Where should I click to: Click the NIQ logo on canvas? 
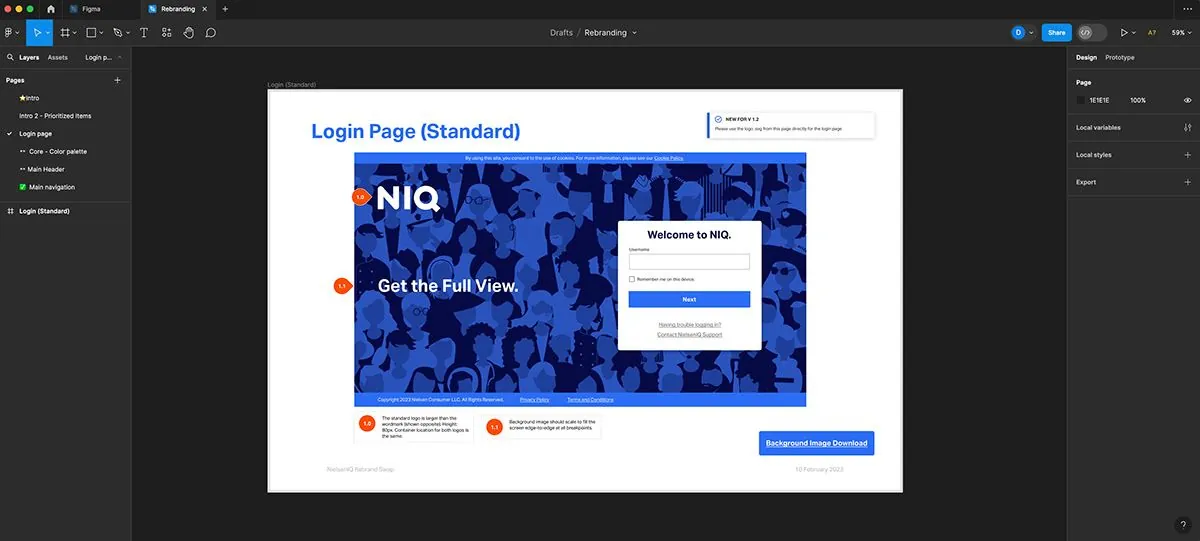(408, 197)
